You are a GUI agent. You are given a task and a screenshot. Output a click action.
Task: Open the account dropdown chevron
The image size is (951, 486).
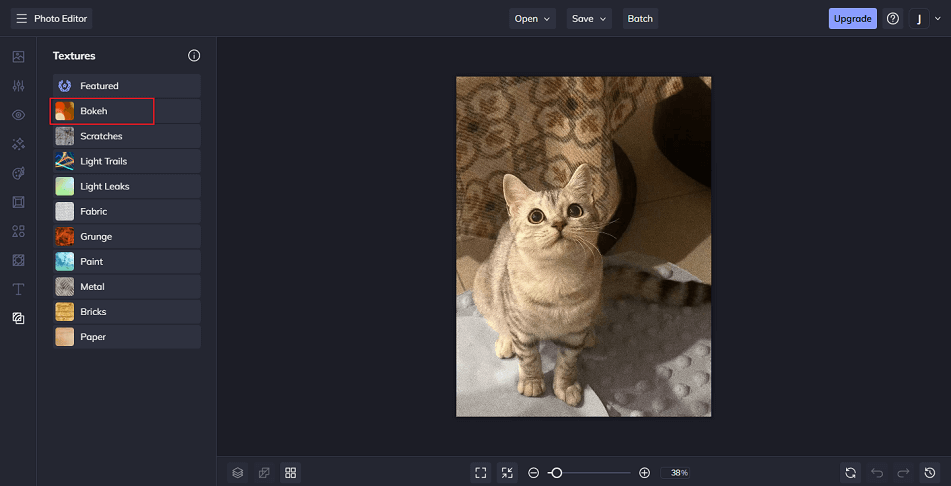938,19
